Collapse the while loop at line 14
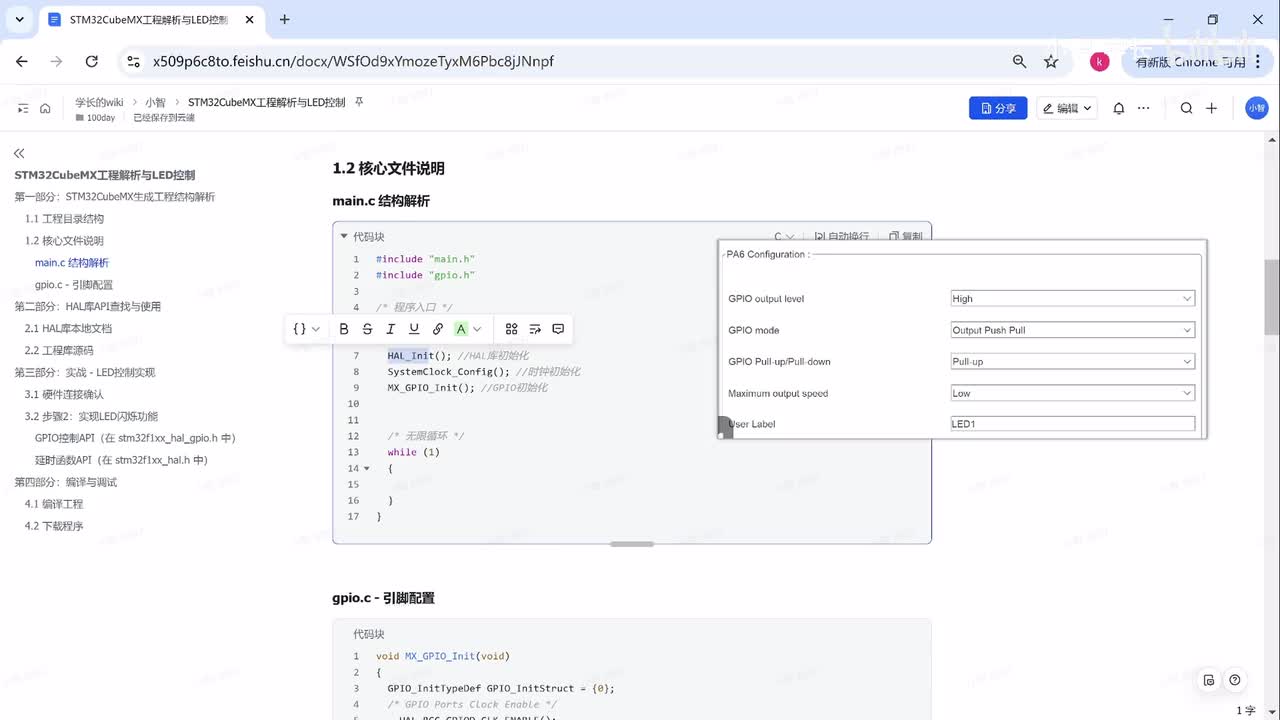1280x720 pixels. coord(367,468)
